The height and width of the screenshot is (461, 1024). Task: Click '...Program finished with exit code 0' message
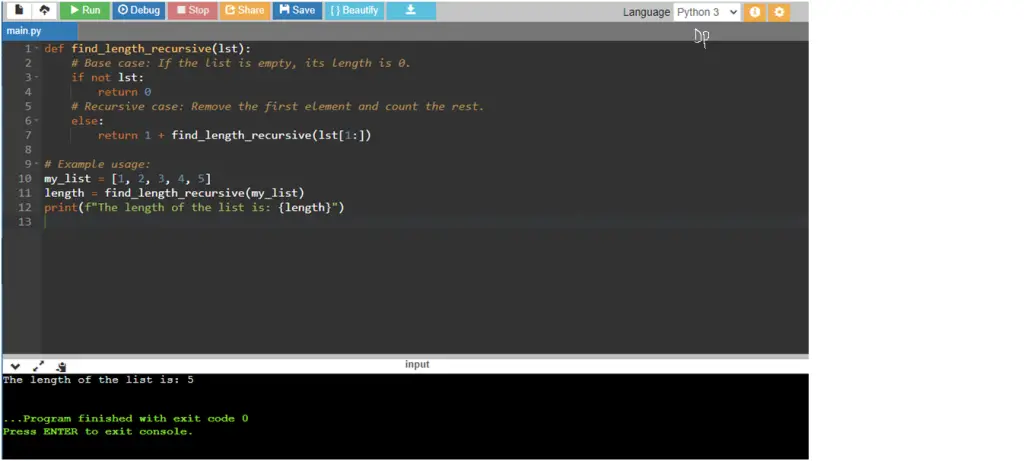[x=125, y=418]
